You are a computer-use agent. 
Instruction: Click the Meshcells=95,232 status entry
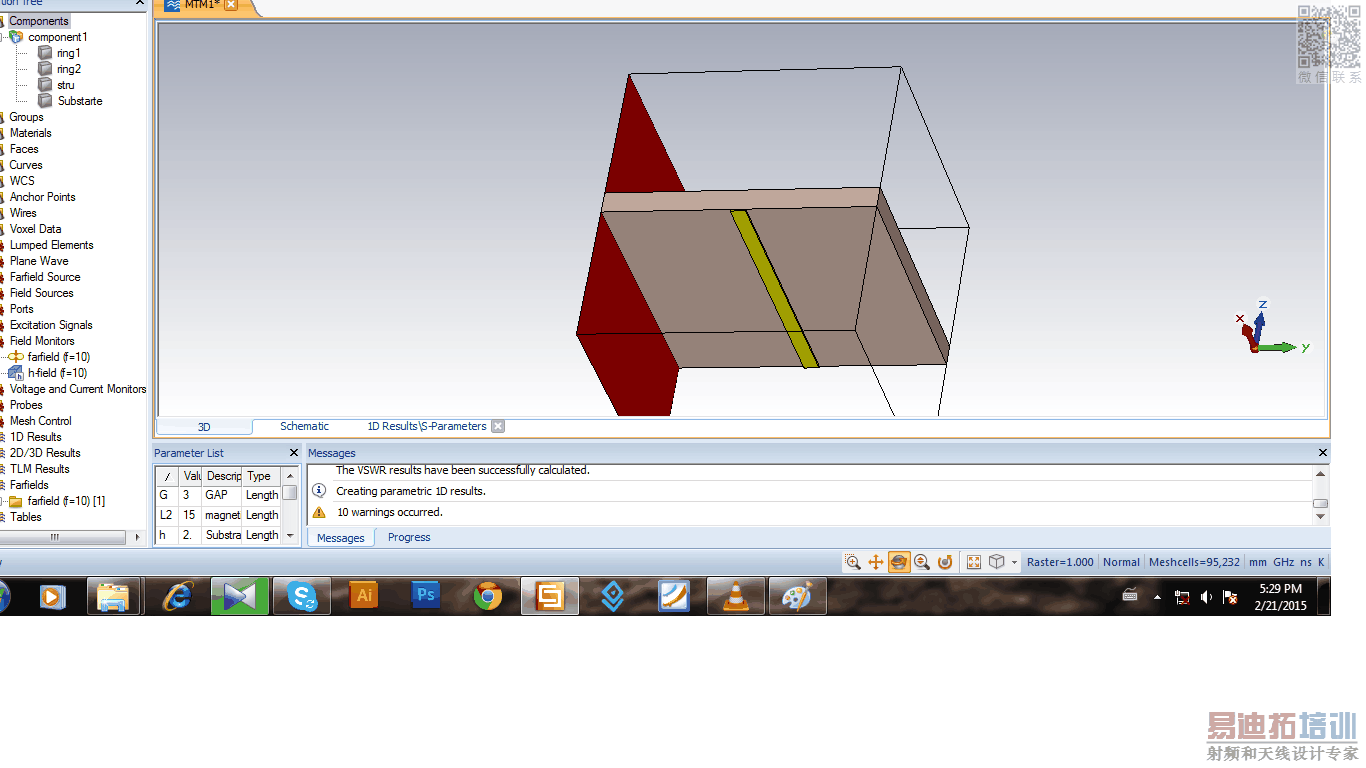point(1194,562)
